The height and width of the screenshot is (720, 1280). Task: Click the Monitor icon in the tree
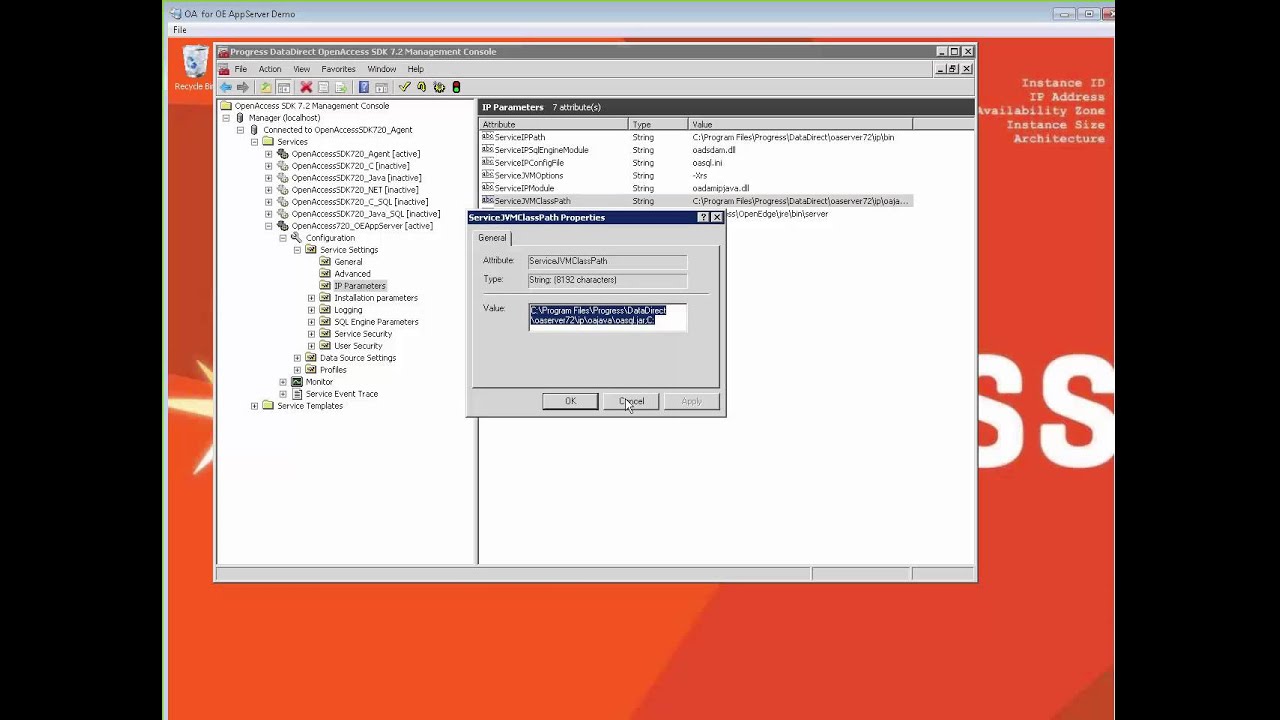click(297, 382)
